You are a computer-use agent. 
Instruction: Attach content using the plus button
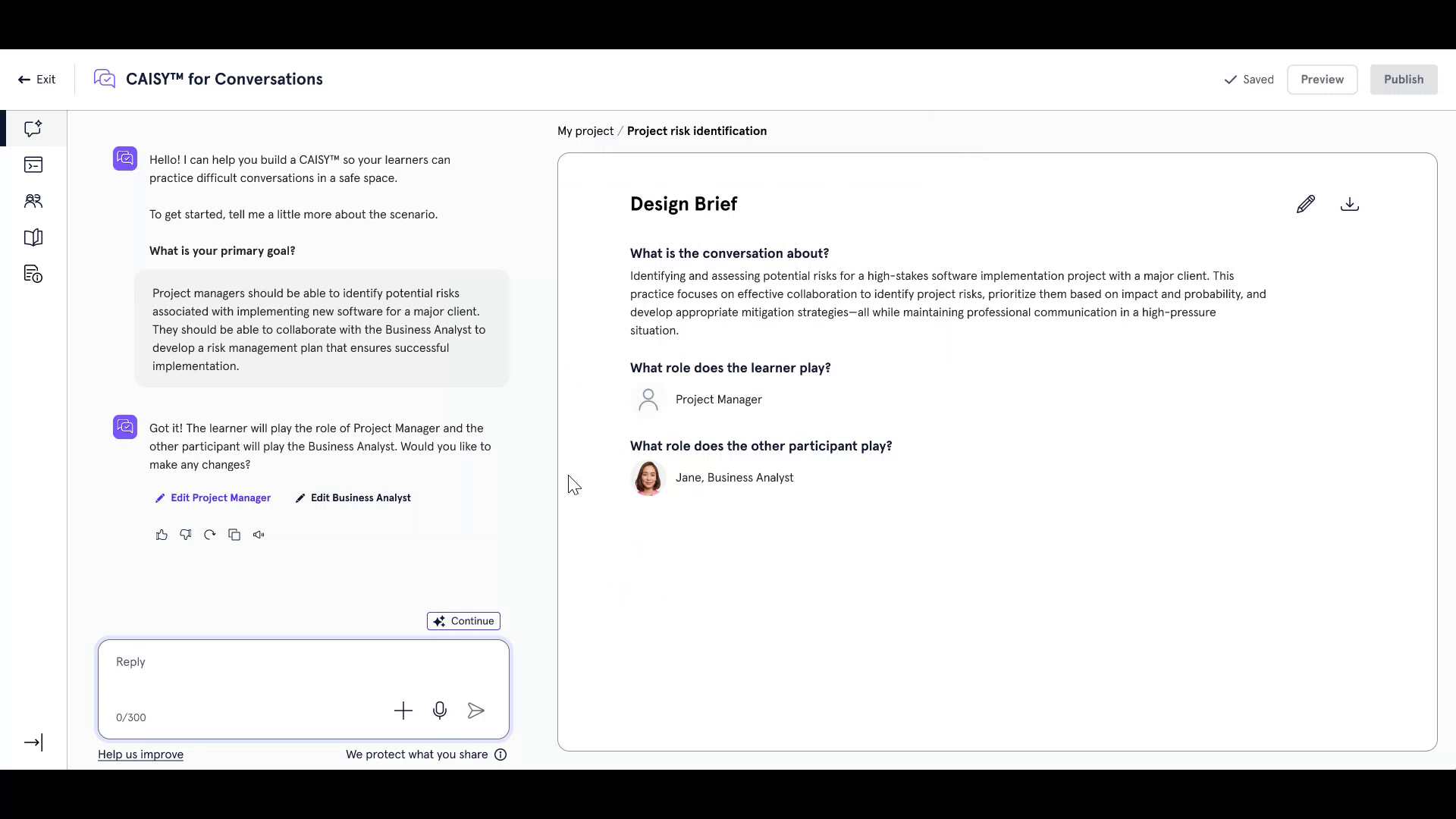[403, 711]
